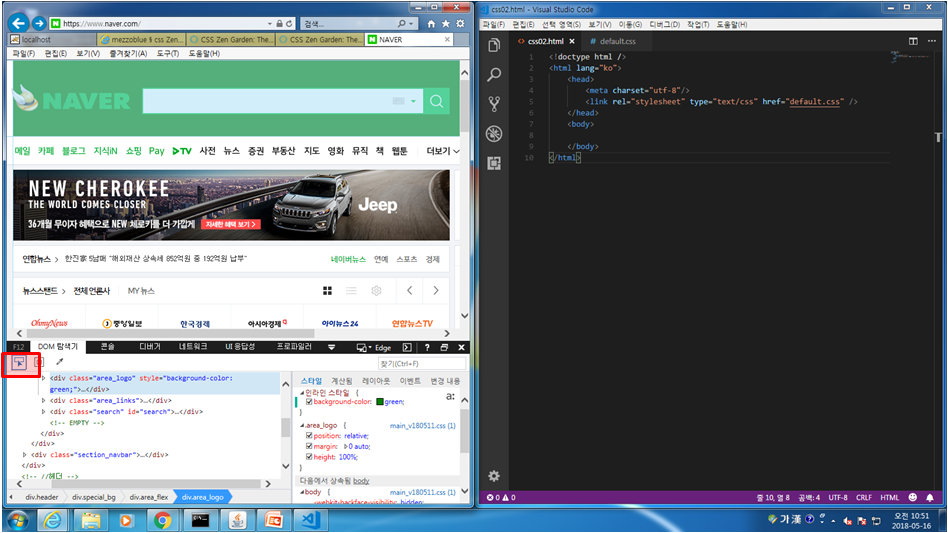Click the HTML language mode in status bar

click(889, 497)
